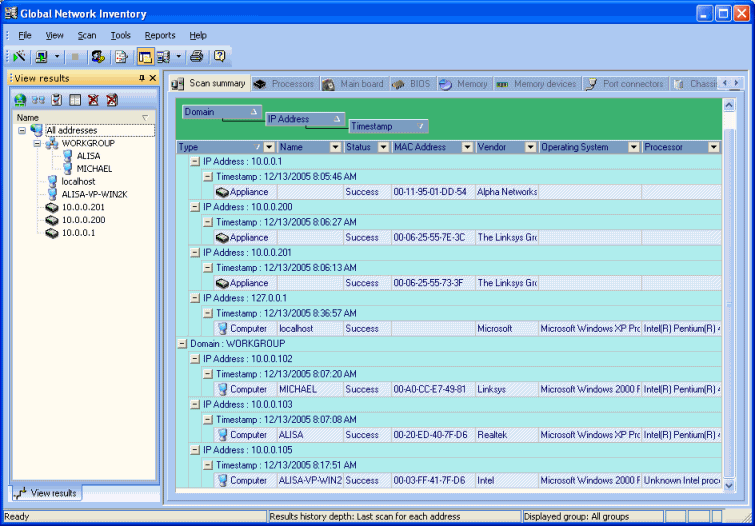Click the computers layout toolbar icon

coord(164,57)
